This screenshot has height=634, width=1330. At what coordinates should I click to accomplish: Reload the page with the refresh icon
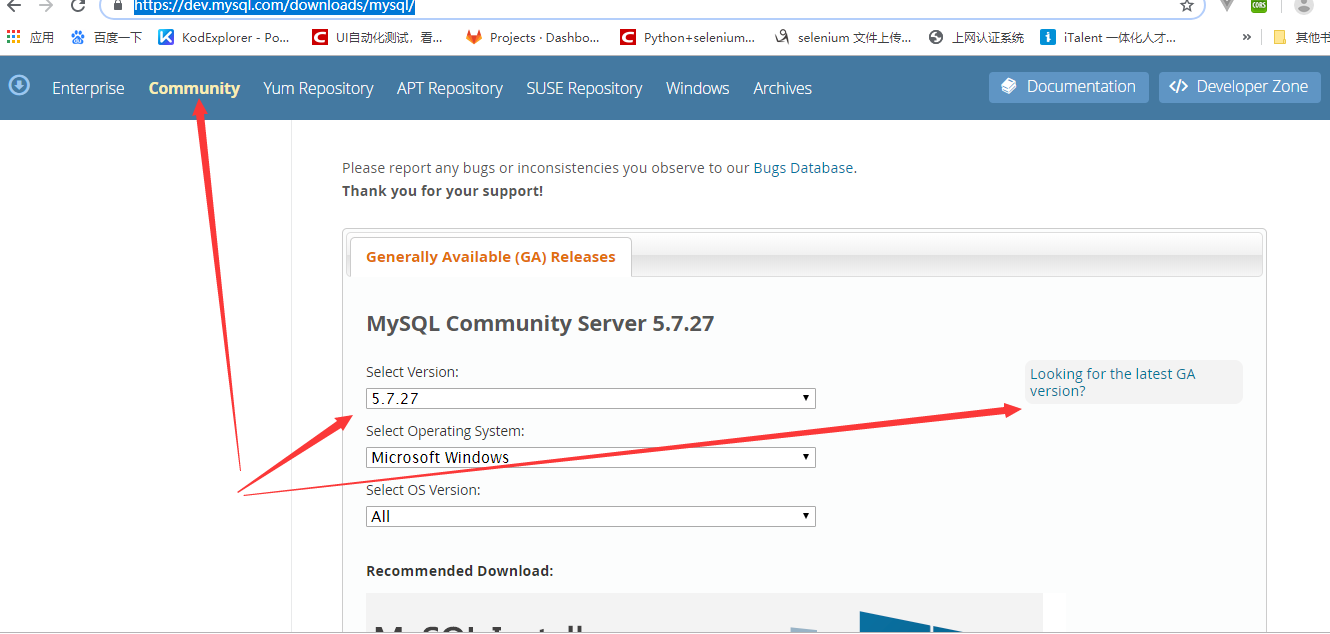[x=78, y=5]
